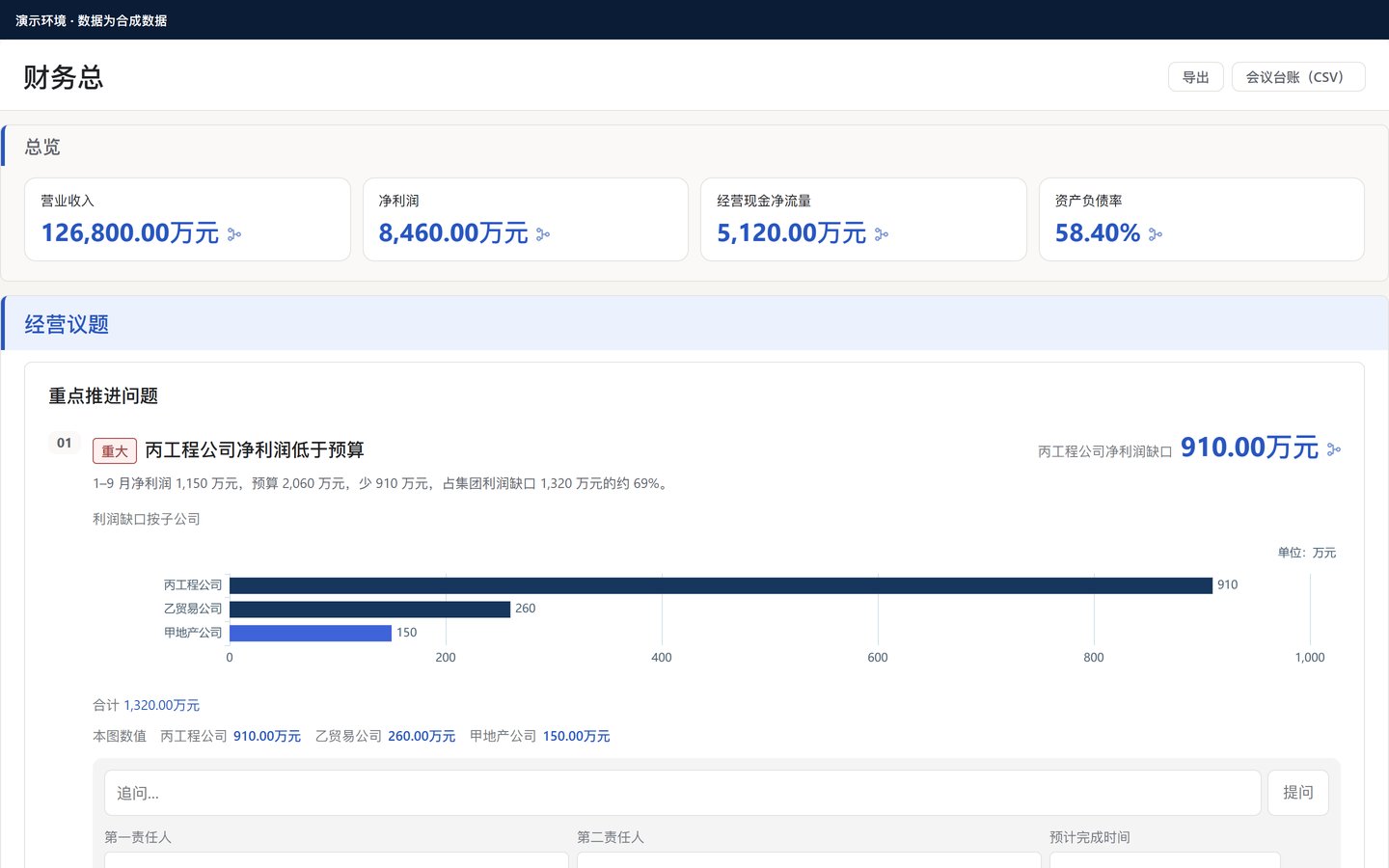Click the 1,000 tick on the chart axis

click(1310, 658)
